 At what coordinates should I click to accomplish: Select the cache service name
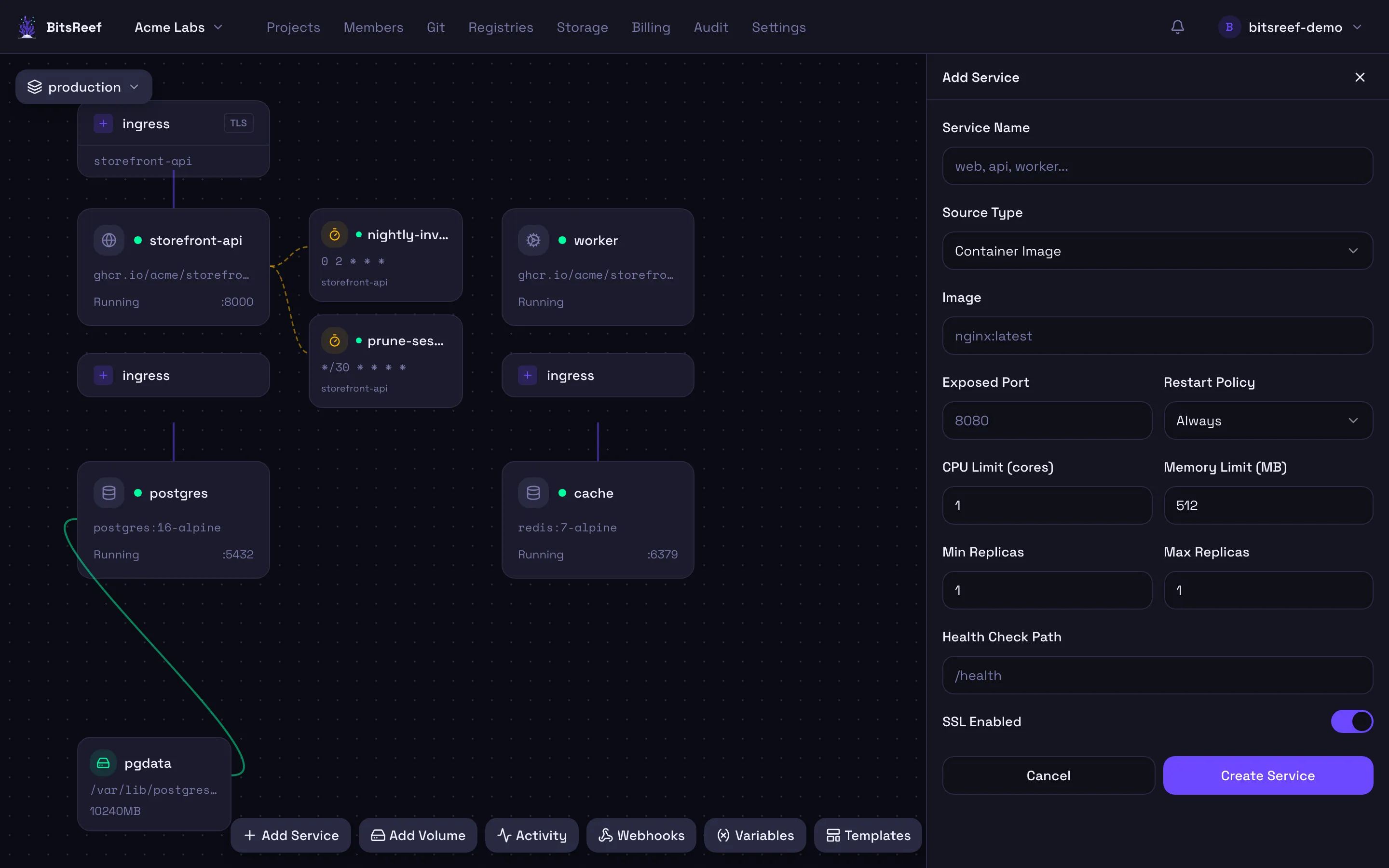594,493
